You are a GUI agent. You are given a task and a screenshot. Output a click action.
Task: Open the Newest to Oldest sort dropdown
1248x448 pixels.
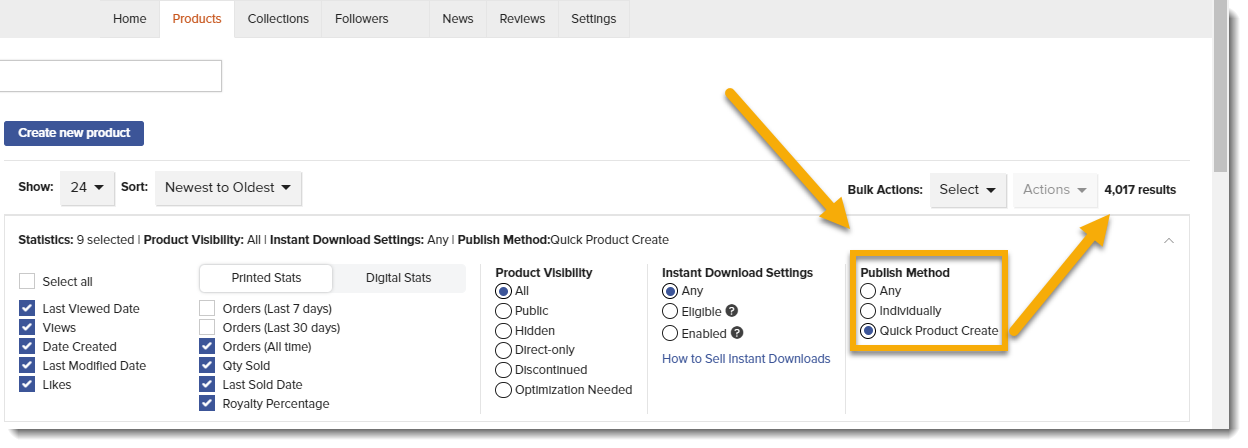click(228, 187)
